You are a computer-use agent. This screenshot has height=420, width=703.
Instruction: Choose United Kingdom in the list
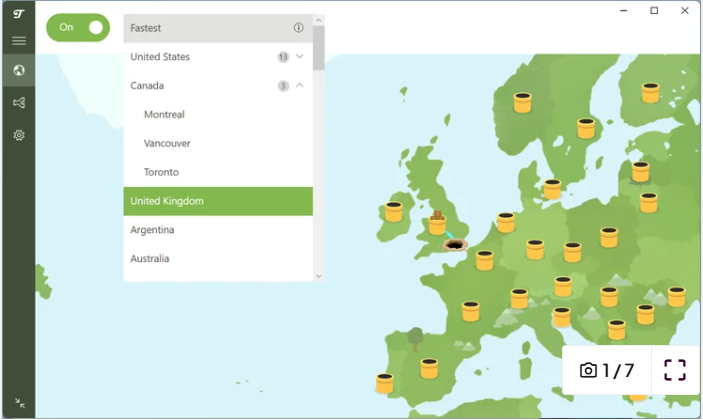point(218,201)
